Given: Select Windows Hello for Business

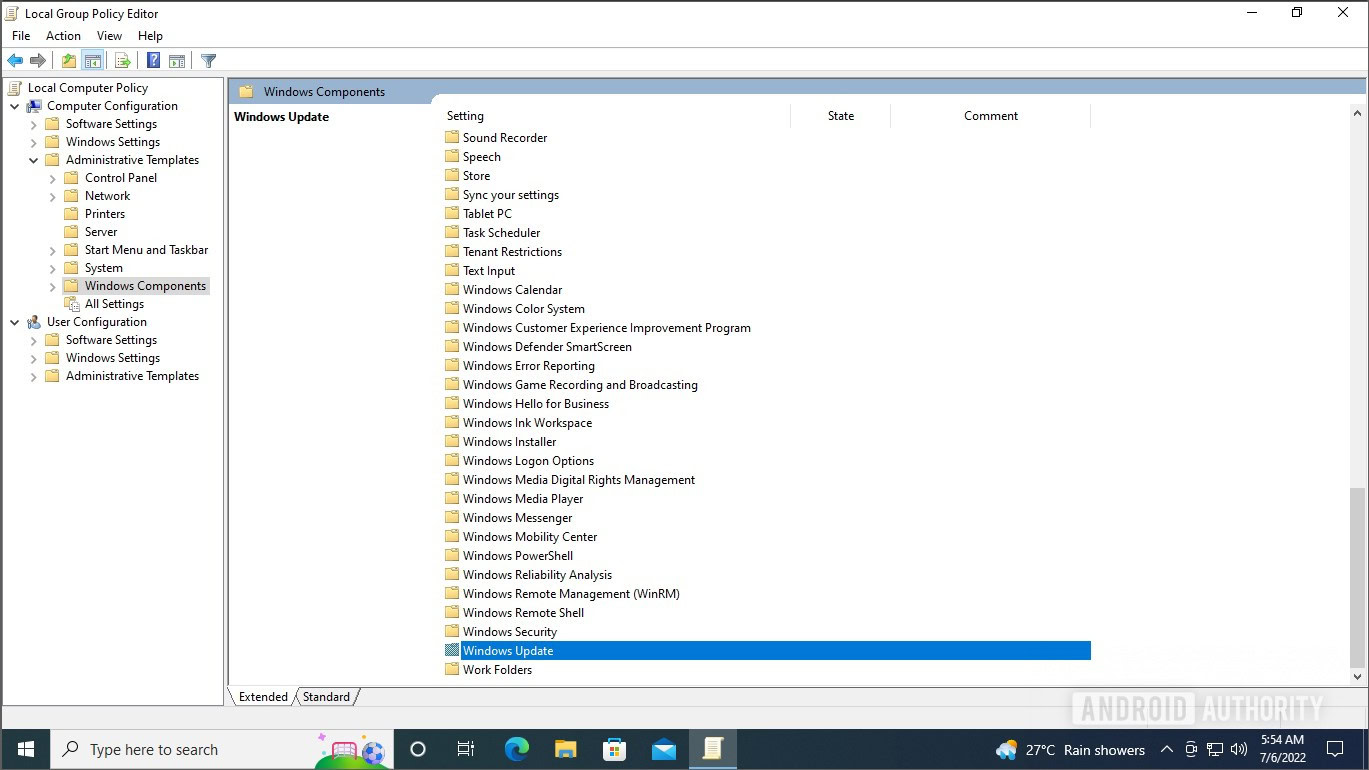Looking at the screenshot, I should 535,404.
